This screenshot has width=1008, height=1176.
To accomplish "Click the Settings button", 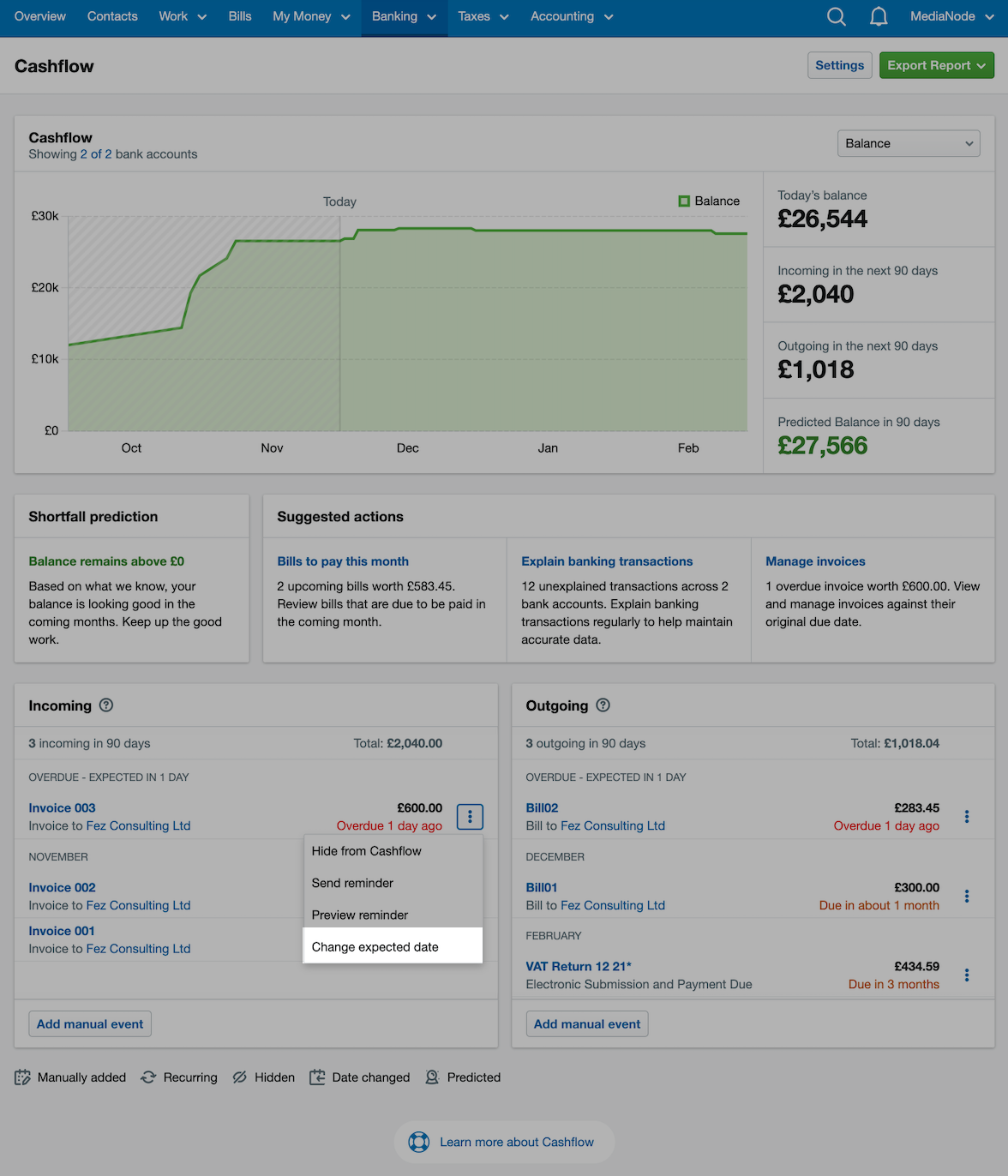I will click(840, 65).
